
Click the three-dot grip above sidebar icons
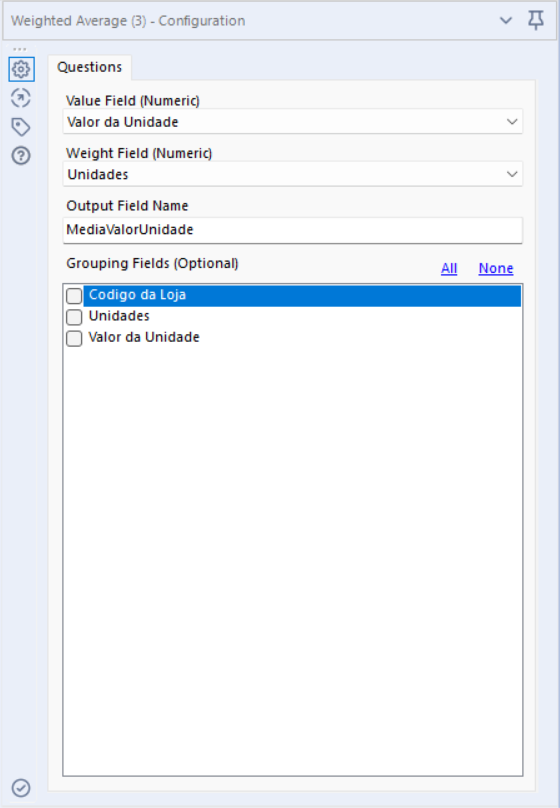20,49
